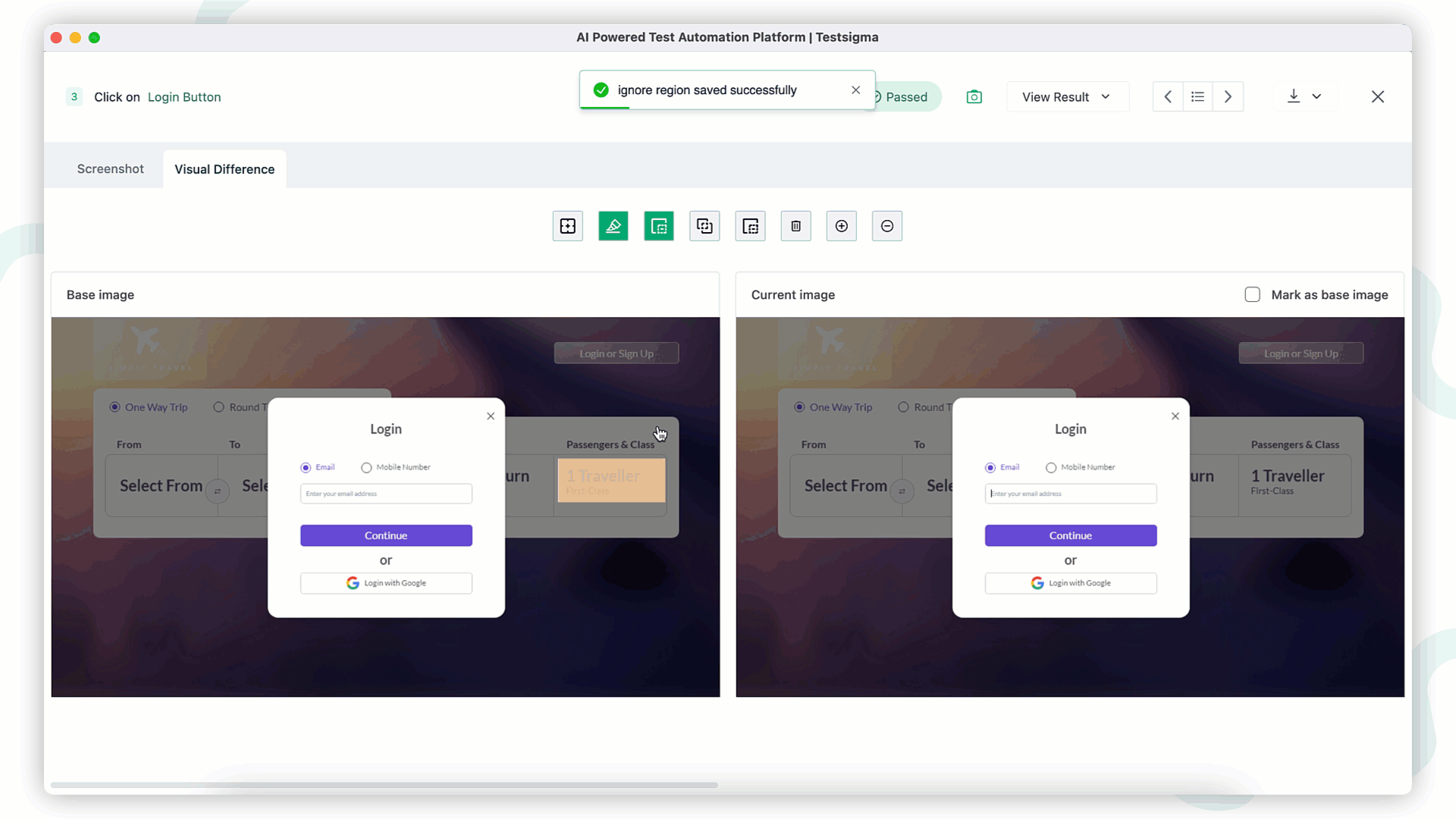Switch to the Screenshot tab
The image size is (1456, 819).
(x=110, y=169)
